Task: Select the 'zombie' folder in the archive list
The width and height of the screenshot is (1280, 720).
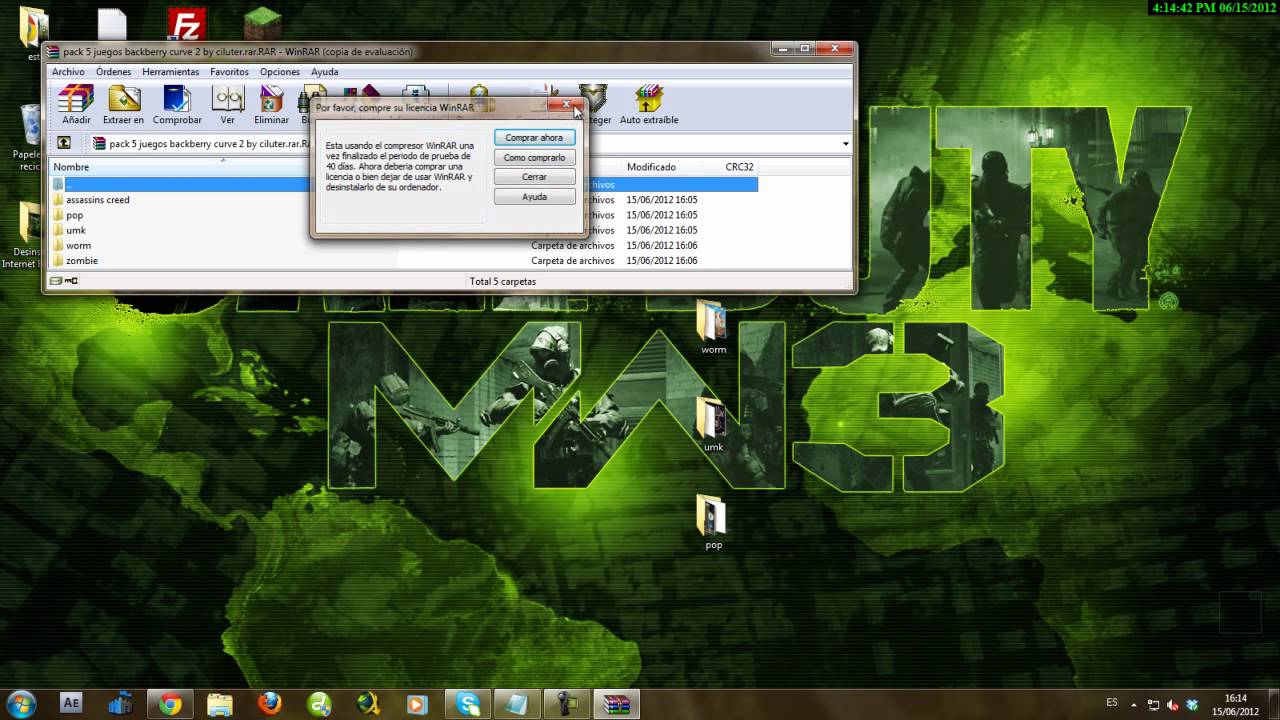Action: coord(81,261)
